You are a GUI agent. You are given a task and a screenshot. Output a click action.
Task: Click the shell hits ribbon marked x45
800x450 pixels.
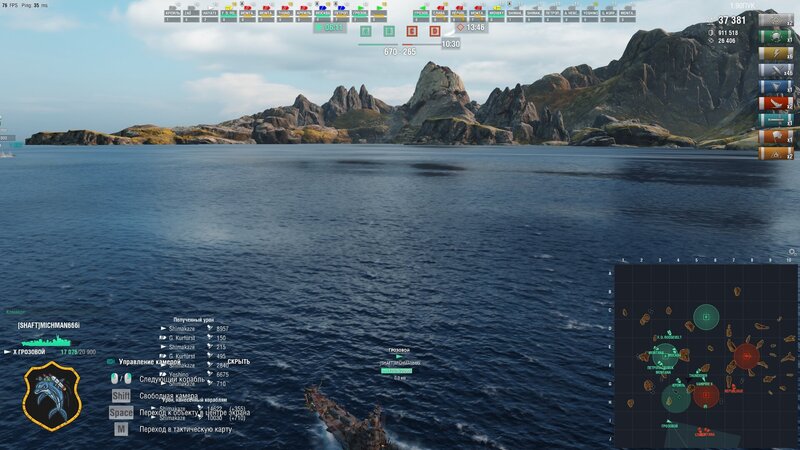click(776, 70)
